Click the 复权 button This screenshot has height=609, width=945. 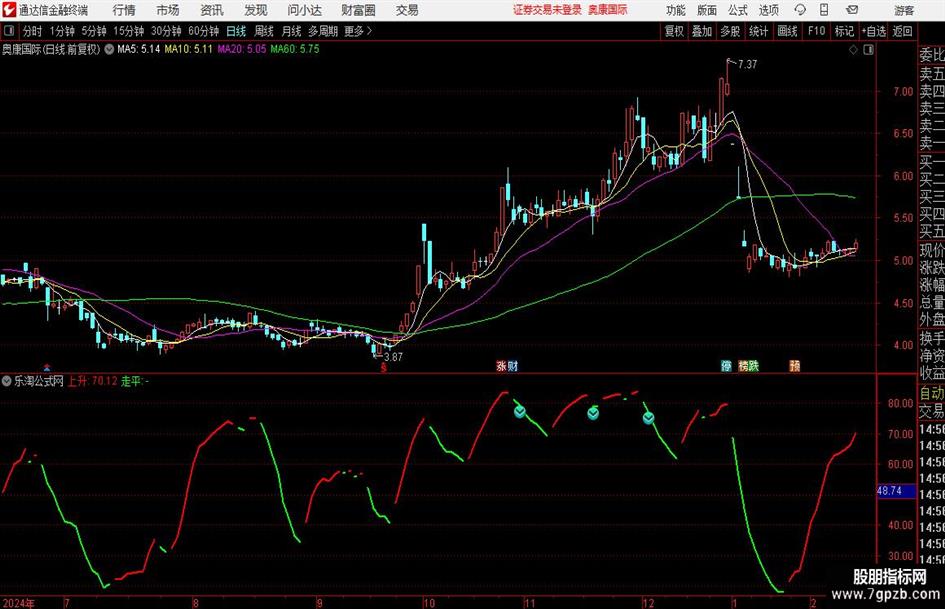pyautogui.click(x=674, y=31)
